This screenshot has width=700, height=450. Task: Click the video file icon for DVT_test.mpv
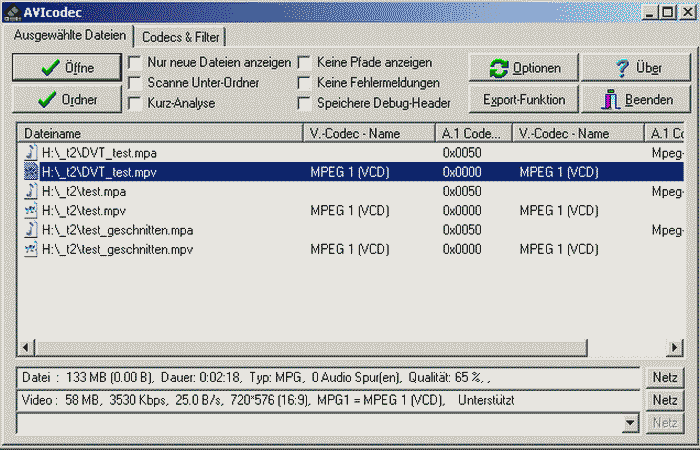31,172
